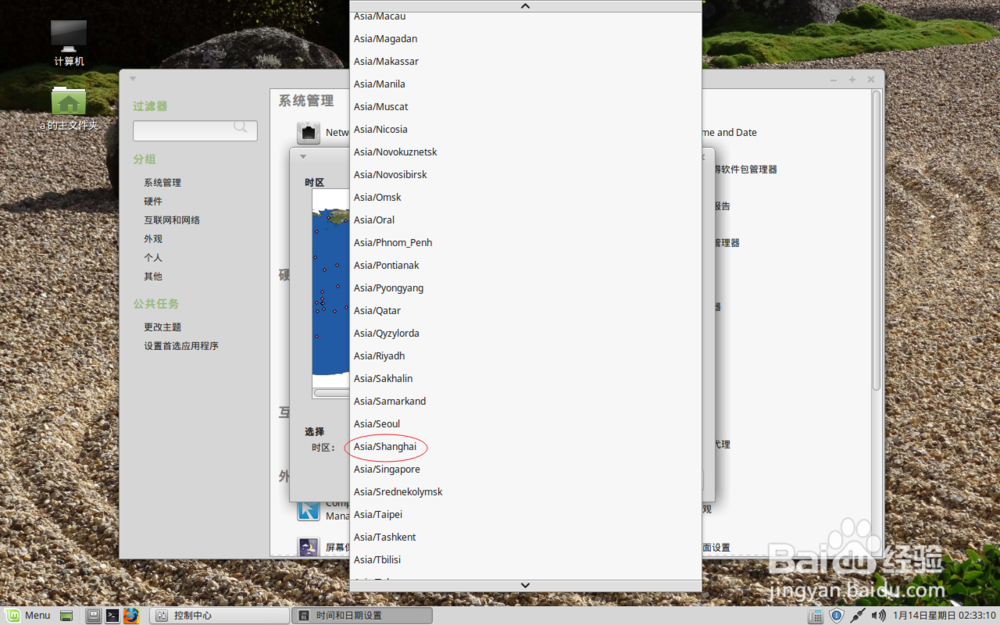1000x625 pixels.
Task: Click the fax device icon in the tray
Action: [x=817, y=614]
